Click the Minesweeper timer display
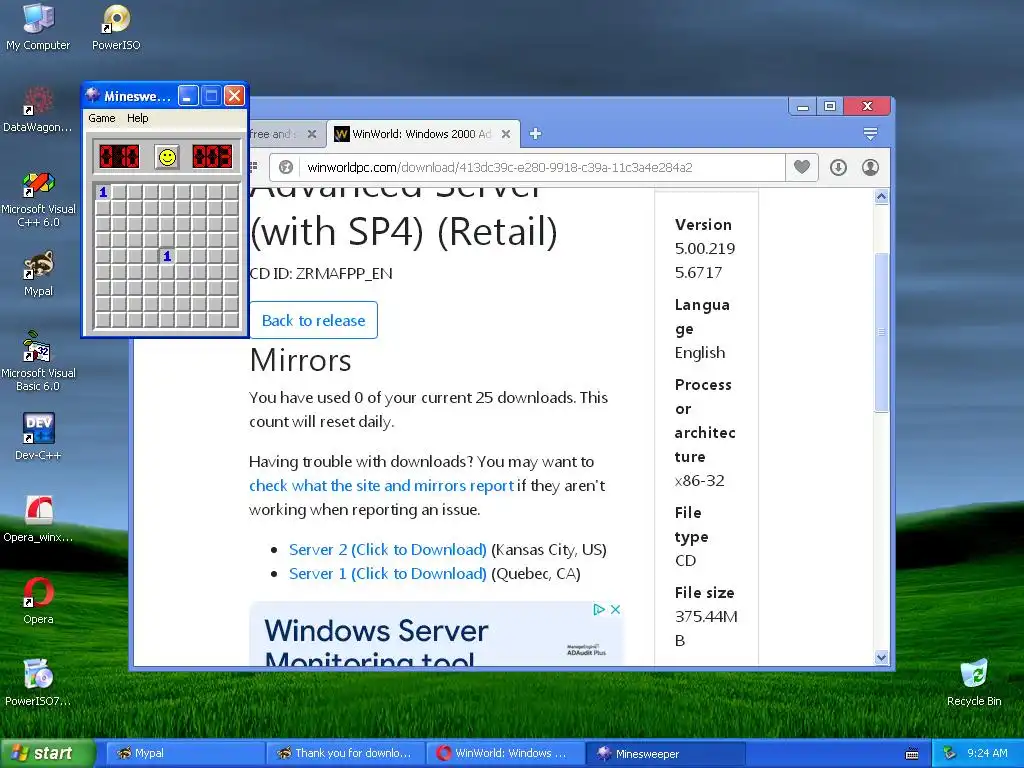 (212, 157)
